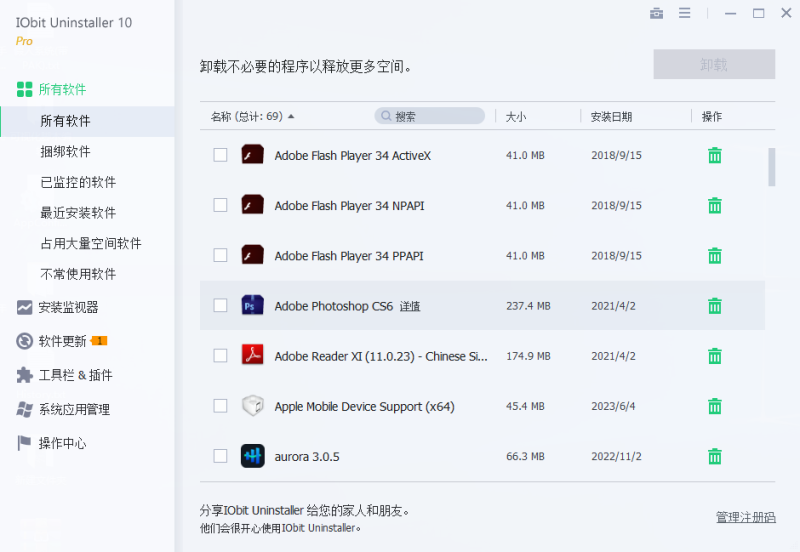
Task: Click trash icon for Adobe Flash Player 34 ActiveX
Action: point(715,155)
